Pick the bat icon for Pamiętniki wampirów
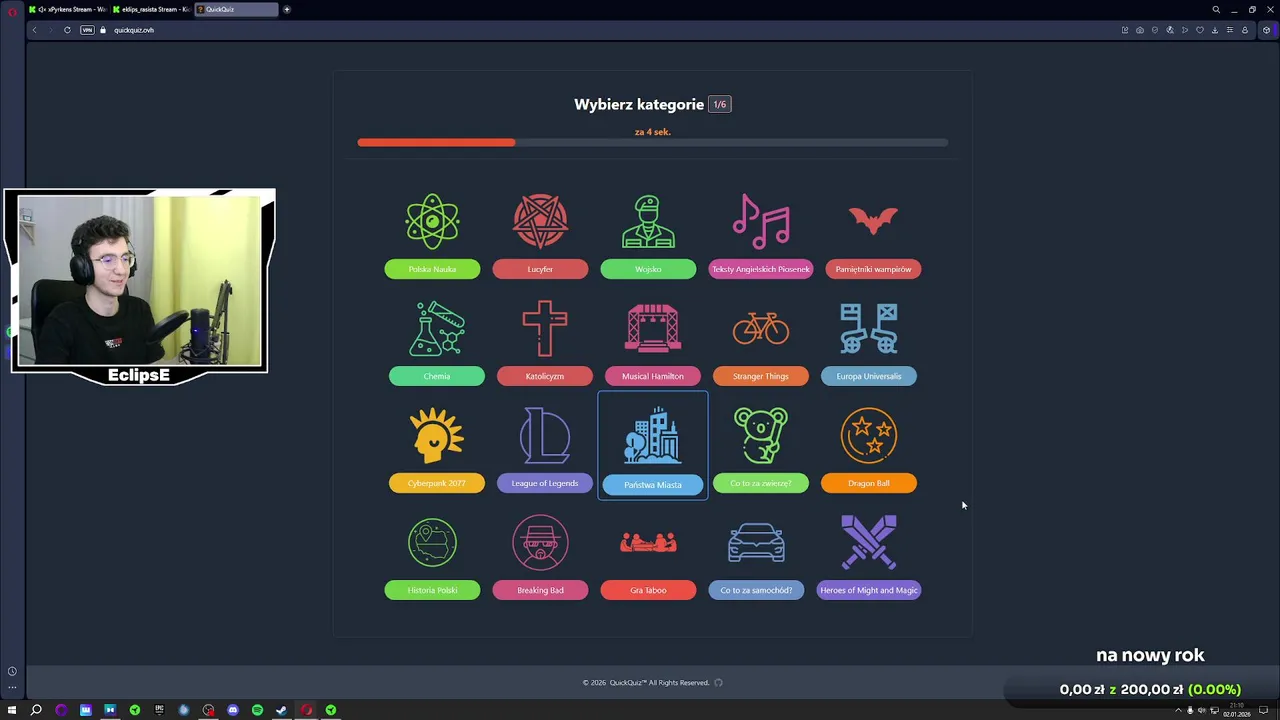The image size is (1280, 720). click(x=873, y=221)
